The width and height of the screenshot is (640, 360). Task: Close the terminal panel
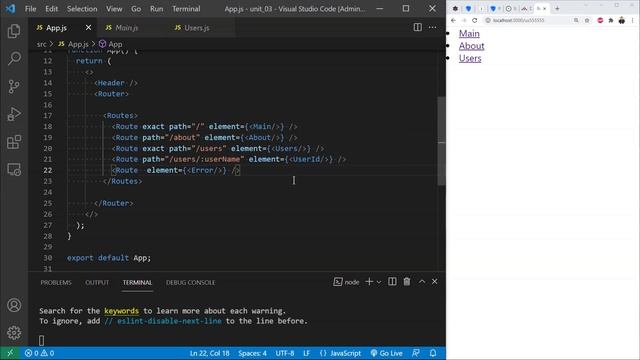click(435, 282)
